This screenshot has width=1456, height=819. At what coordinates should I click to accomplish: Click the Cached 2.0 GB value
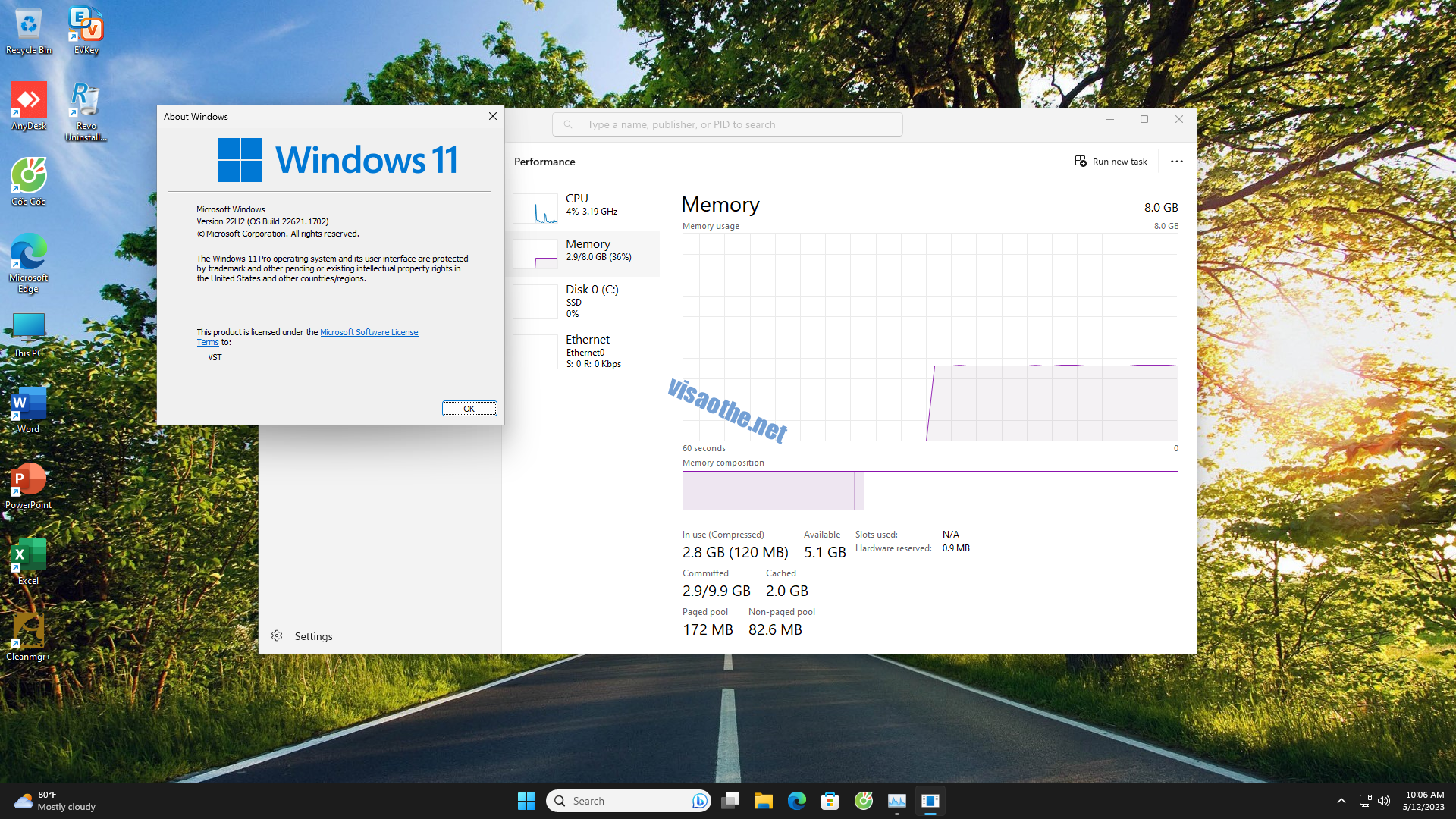click(x=787, y=591)
